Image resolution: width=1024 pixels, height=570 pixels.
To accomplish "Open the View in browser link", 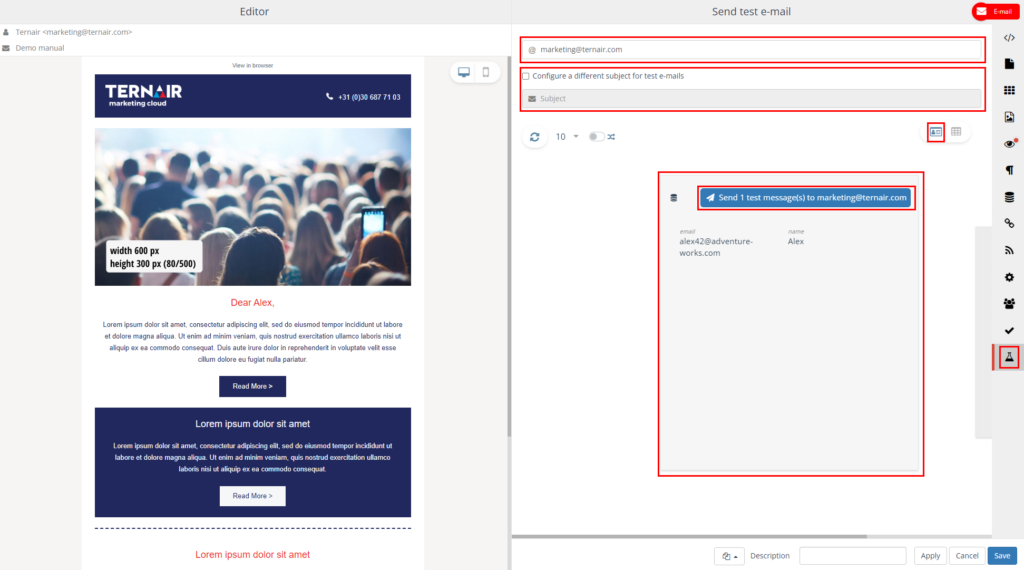I will [x=253, y=65].
